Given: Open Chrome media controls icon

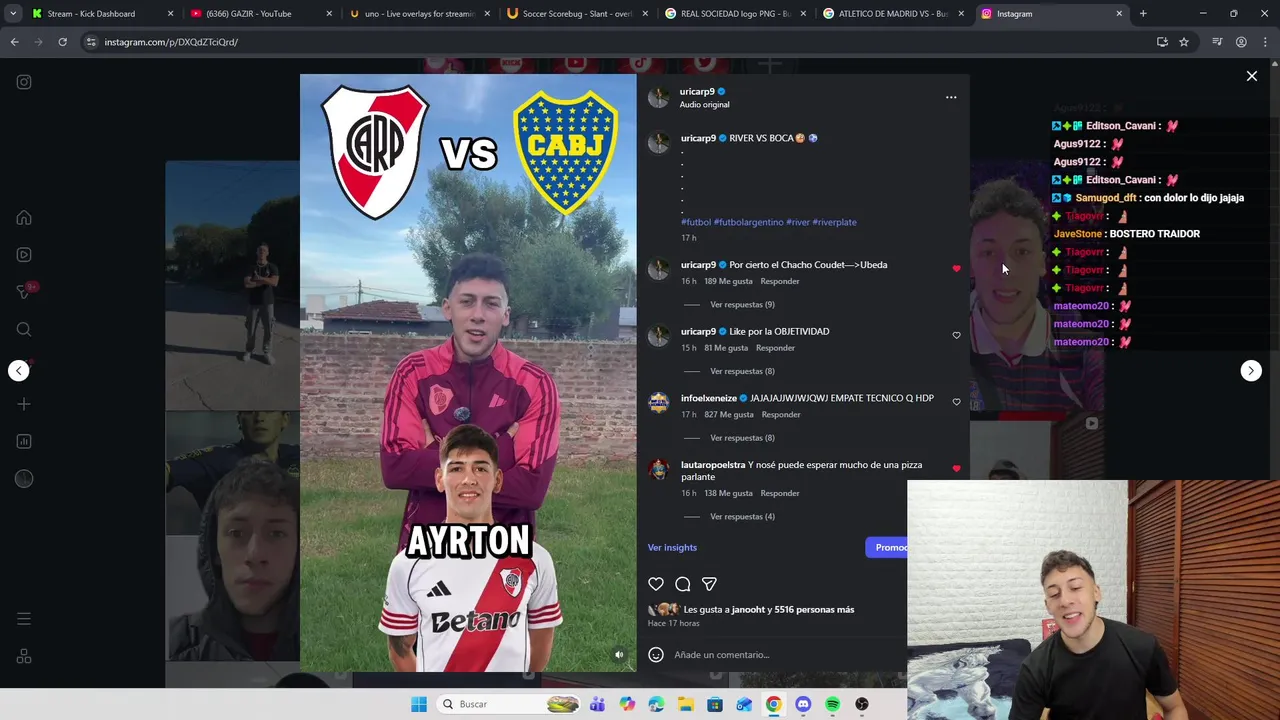Looking at the screenshot, I should pos(1217,42).
